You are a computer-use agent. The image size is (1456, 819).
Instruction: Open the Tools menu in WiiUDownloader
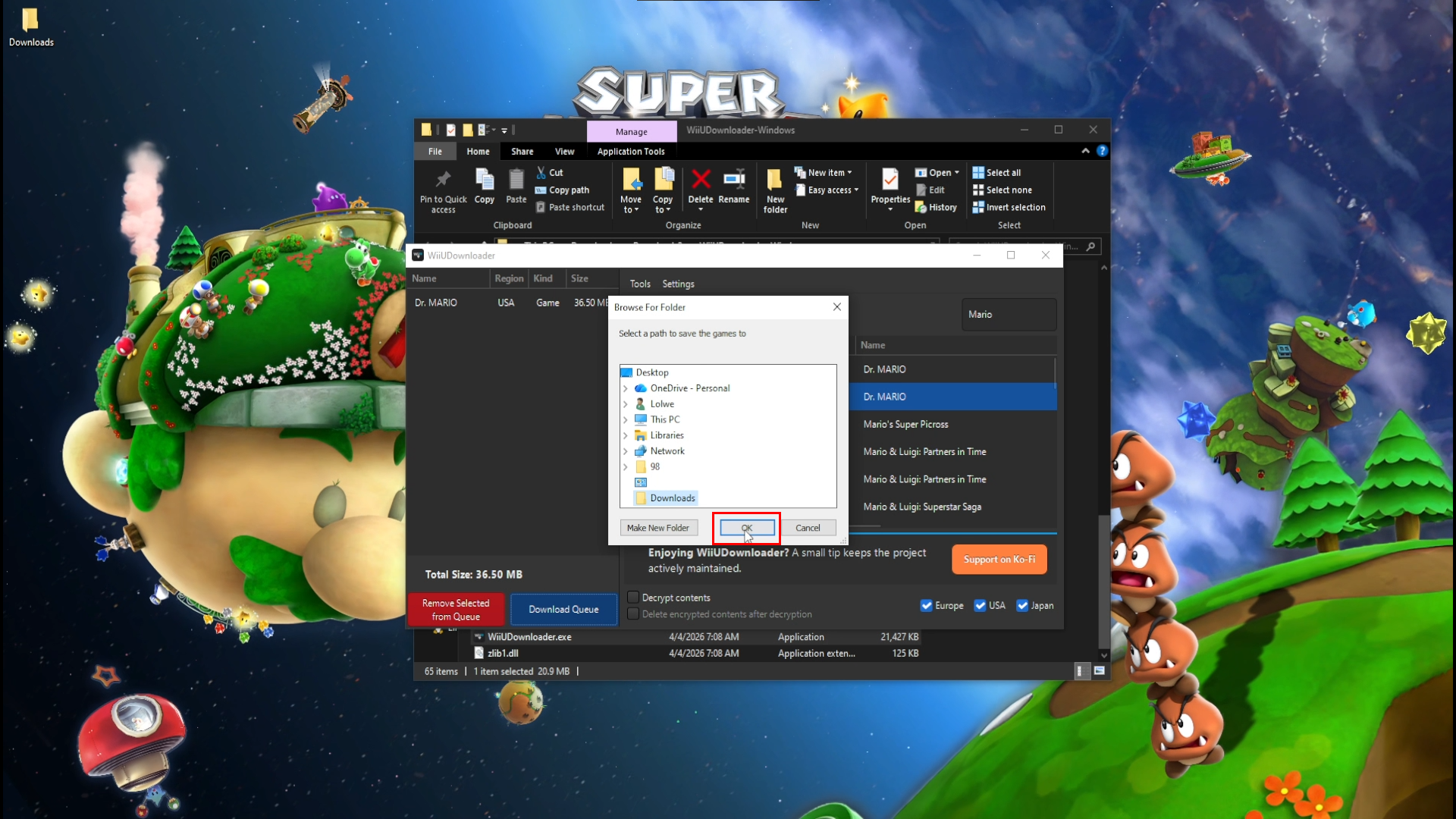click(x=640, y=284)
